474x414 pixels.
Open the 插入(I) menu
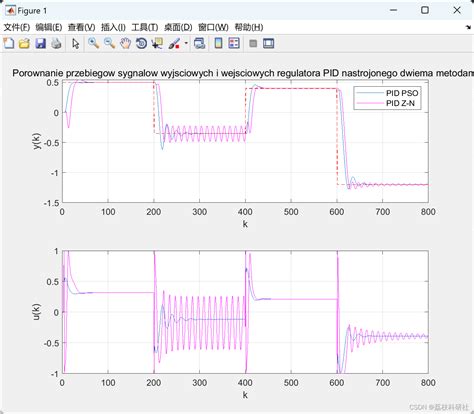pyautogui.click(x=113, y=27)
